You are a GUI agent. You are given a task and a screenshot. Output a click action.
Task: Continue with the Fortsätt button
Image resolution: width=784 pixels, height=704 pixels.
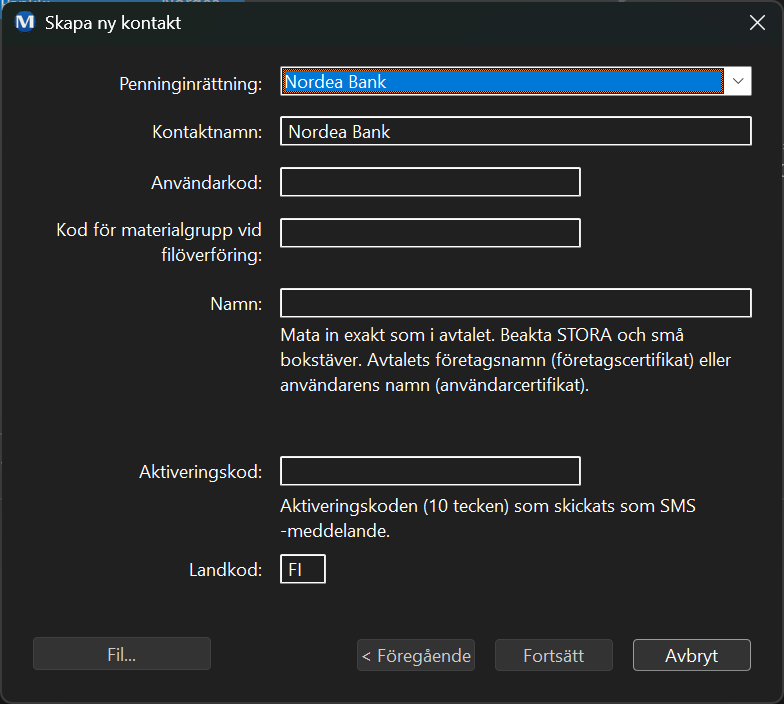tap(554, 655)
